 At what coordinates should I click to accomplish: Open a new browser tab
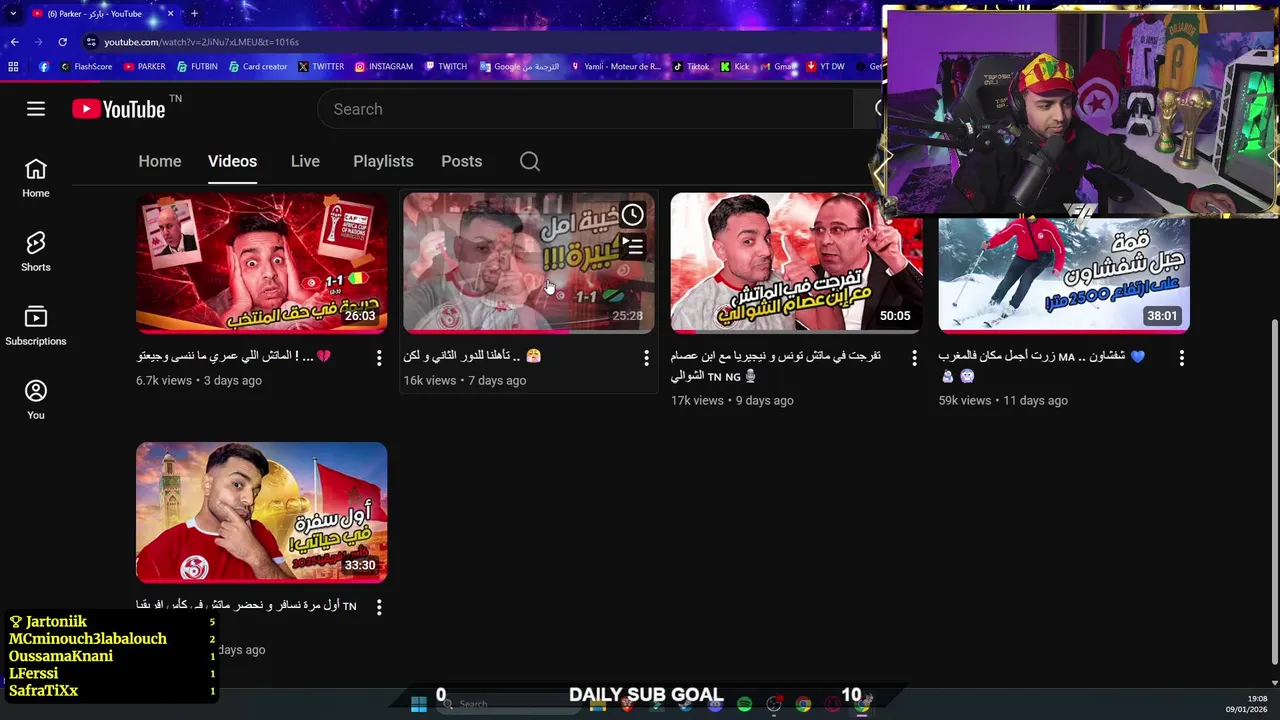point(194,13)
